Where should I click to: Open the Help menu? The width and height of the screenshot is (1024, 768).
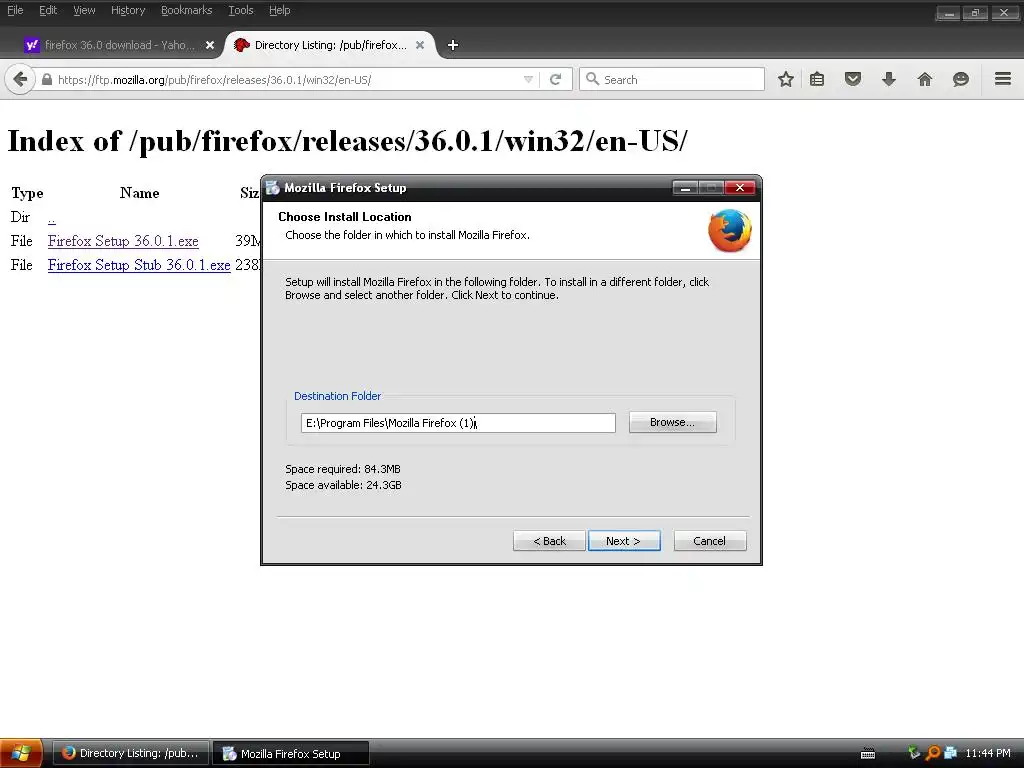pos(280,10)
